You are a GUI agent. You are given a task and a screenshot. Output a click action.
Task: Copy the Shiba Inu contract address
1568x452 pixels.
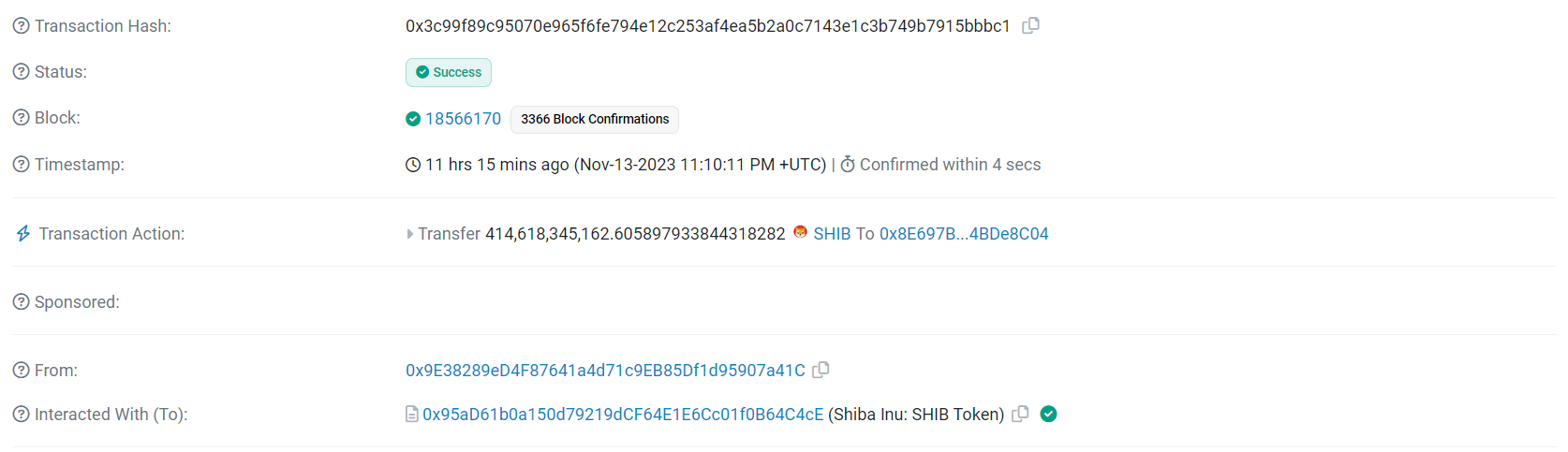pyautogui.click(x=1021, y=414)
